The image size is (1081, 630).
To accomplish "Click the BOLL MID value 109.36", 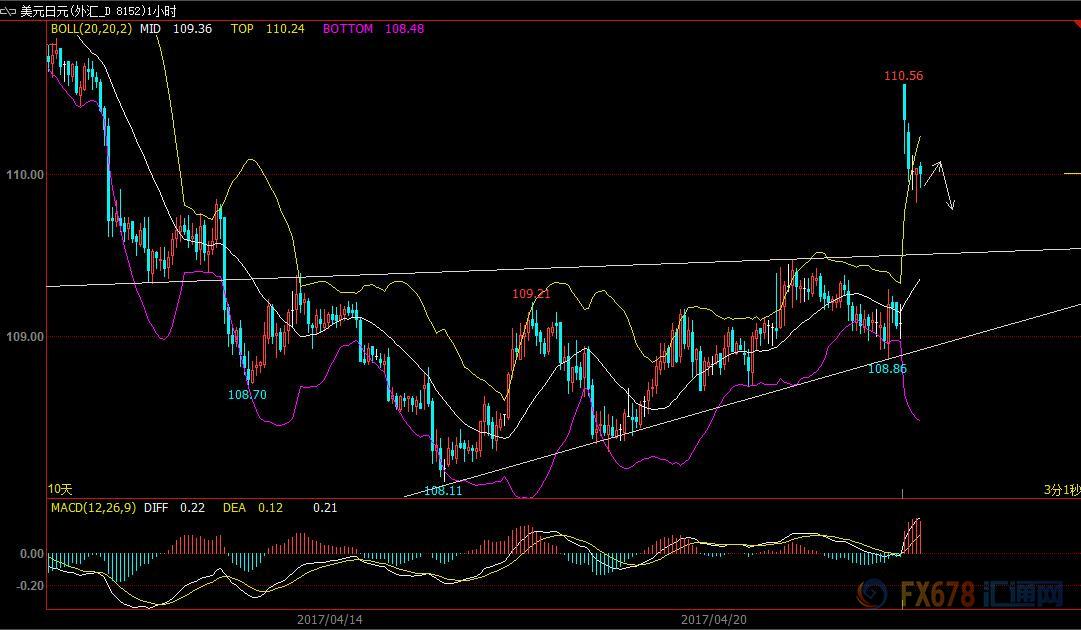I will [192, 29].
